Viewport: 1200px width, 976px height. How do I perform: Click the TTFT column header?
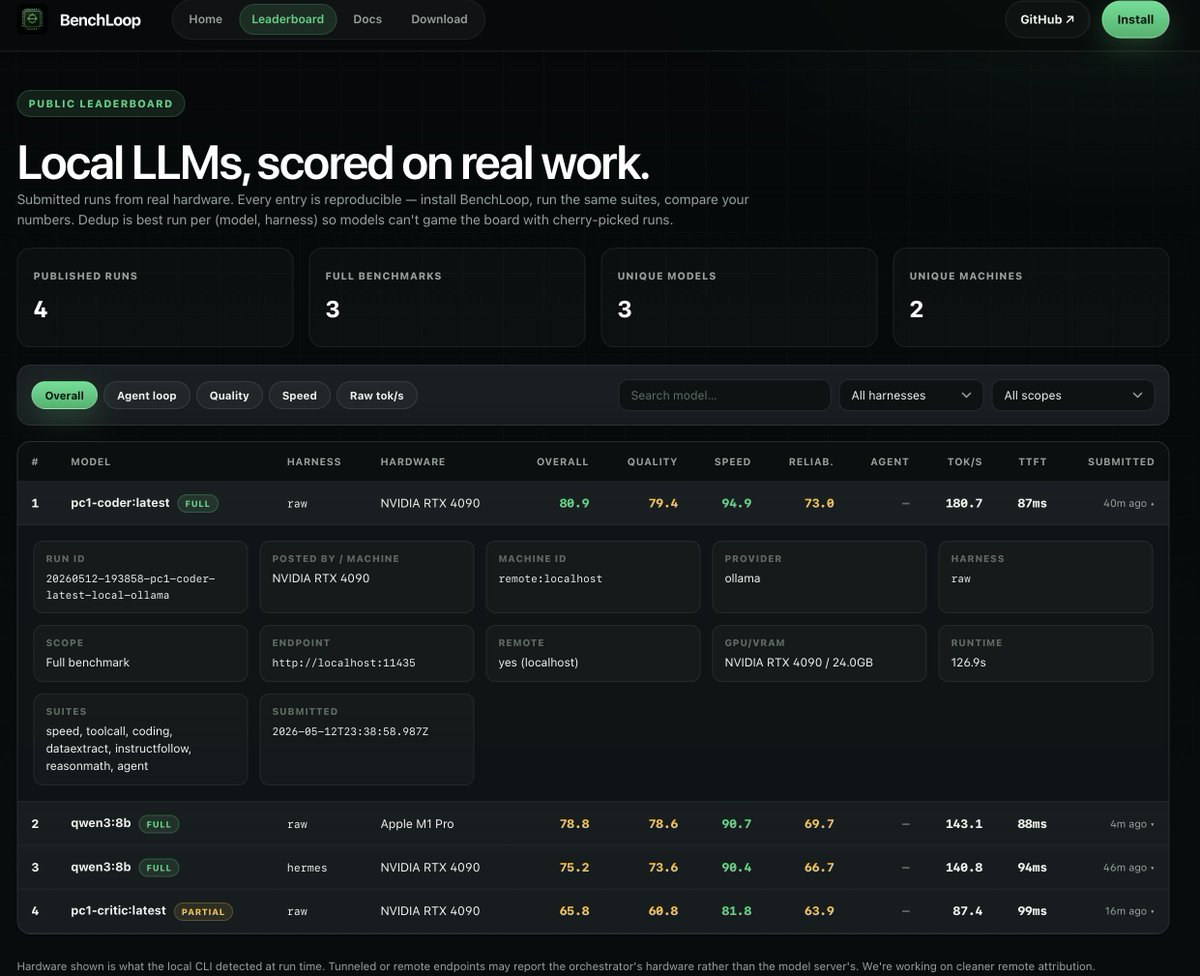tap(1032, 462)
